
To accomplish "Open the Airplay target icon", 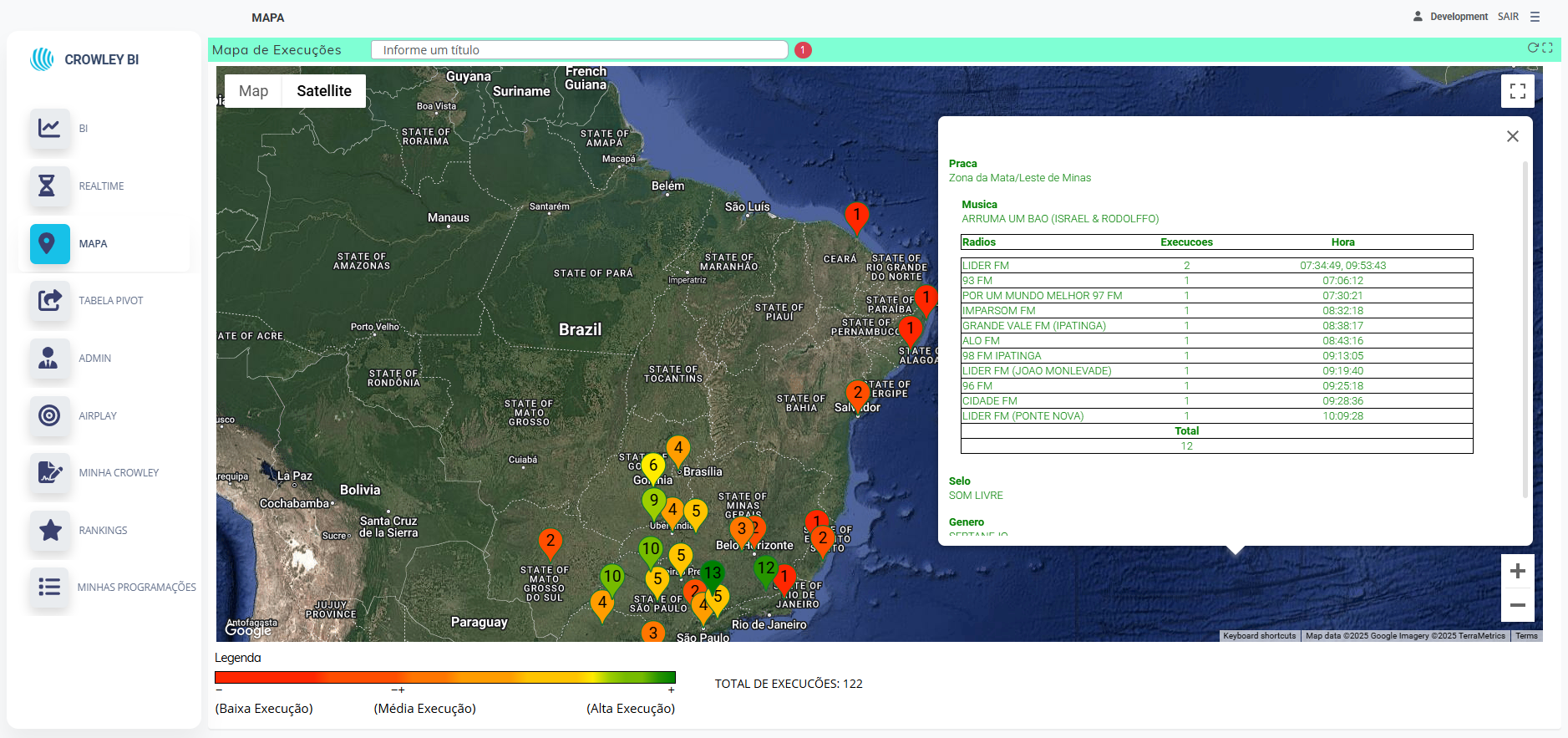I will pos(49,415).
